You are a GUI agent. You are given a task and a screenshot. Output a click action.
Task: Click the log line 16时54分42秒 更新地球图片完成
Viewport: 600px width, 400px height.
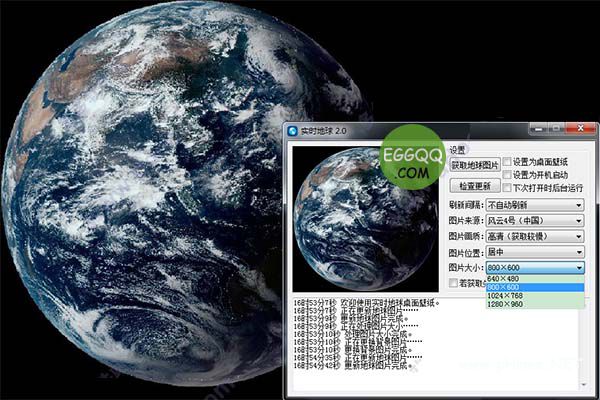(x=351, y=366)
